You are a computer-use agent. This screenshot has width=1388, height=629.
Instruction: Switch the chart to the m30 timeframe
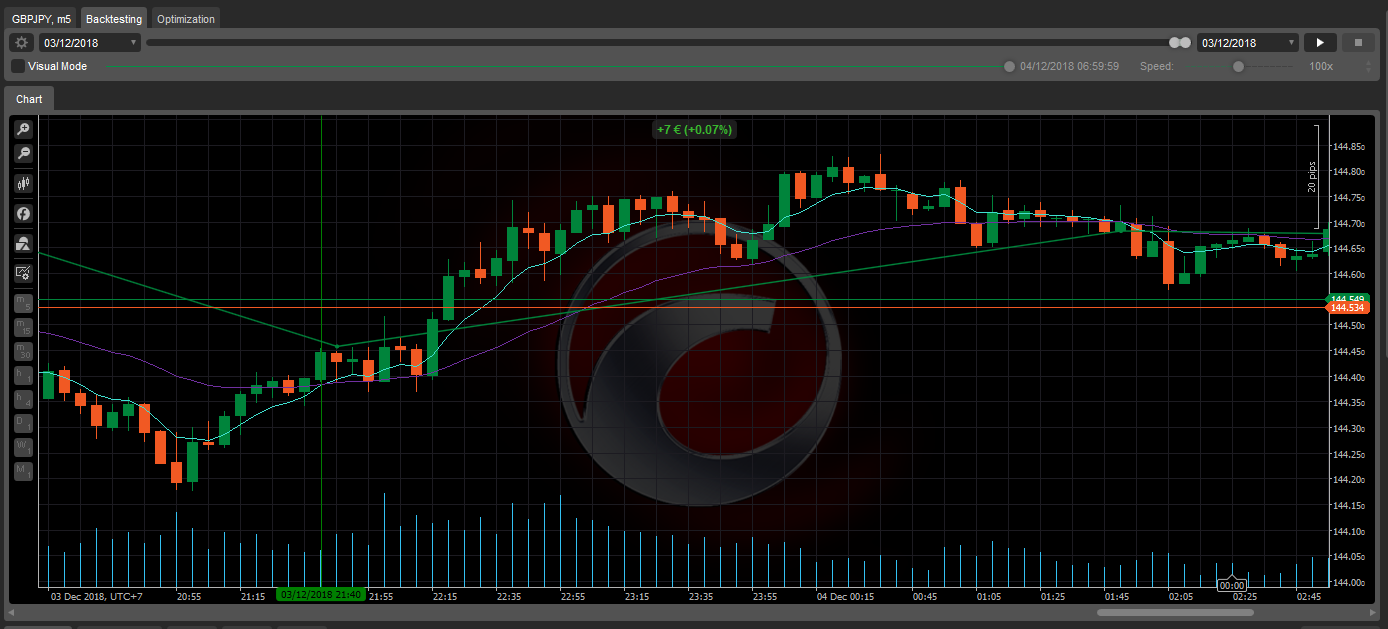[22, 350]
